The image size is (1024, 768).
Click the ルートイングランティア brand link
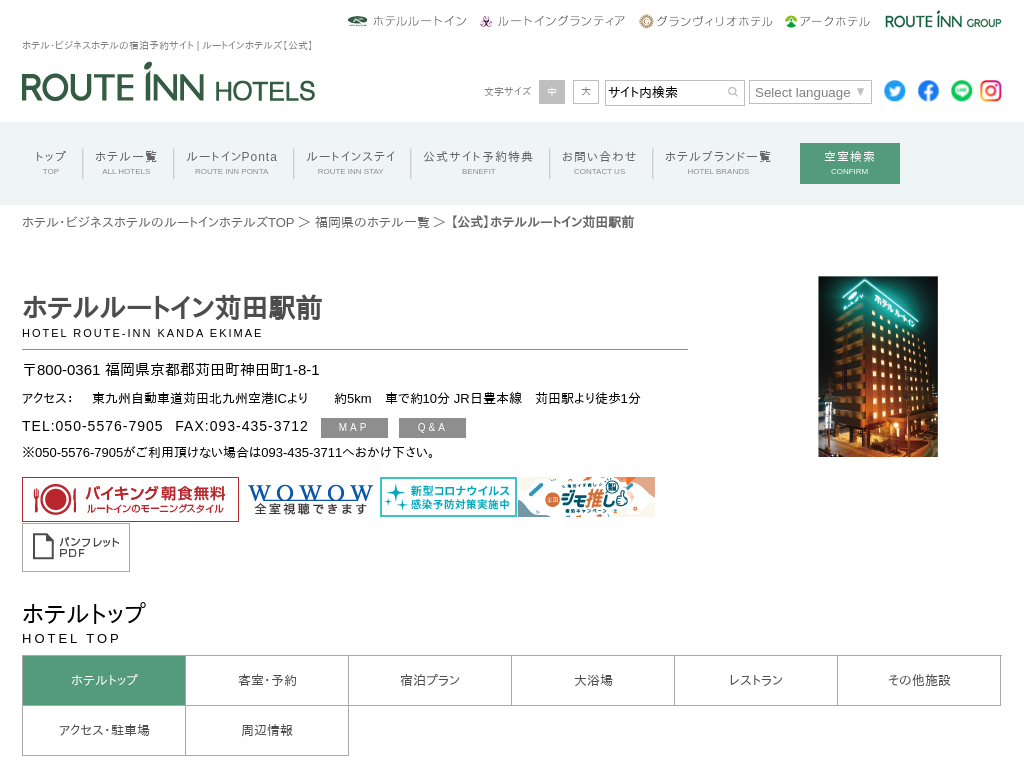click(552, 21)
